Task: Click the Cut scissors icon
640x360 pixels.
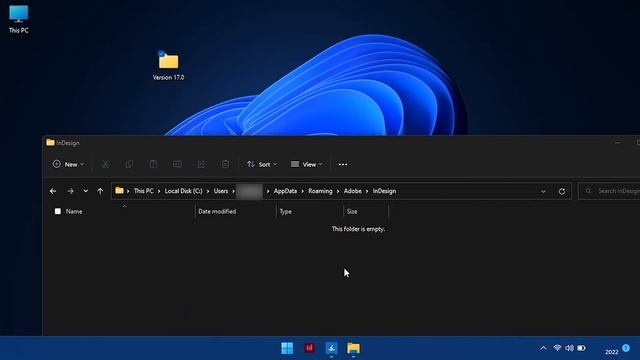Action: point(105,164)
